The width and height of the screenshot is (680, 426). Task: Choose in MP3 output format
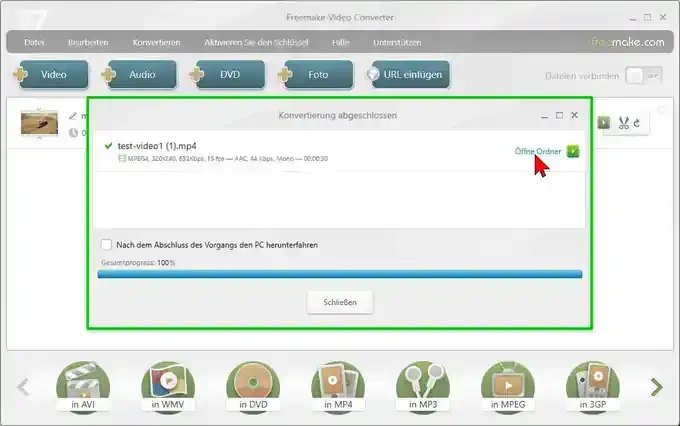423,387
